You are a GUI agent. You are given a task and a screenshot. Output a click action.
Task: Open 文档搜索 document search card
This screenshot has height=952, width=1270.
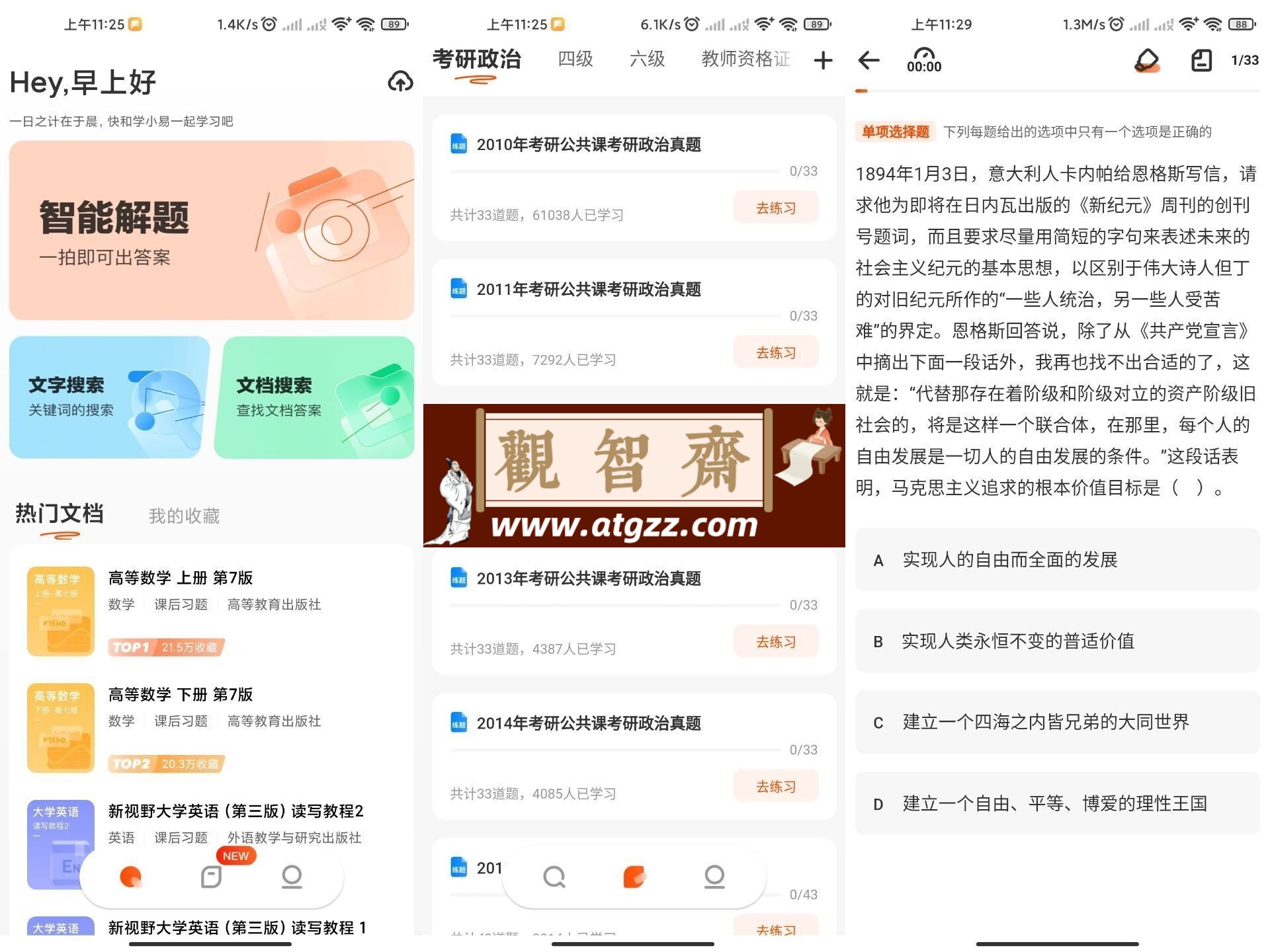315,397
